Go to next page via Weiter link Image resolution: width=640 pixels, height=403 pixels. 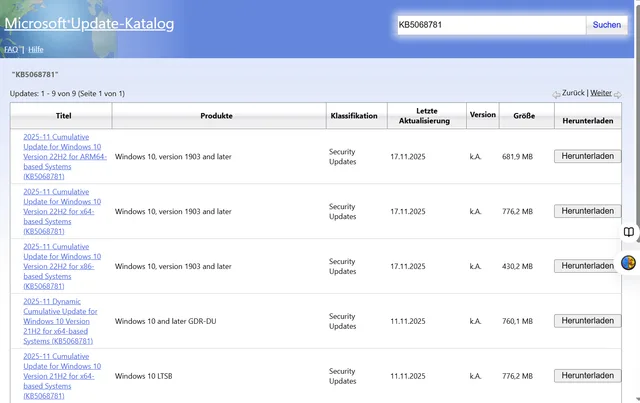pos(601,93)
